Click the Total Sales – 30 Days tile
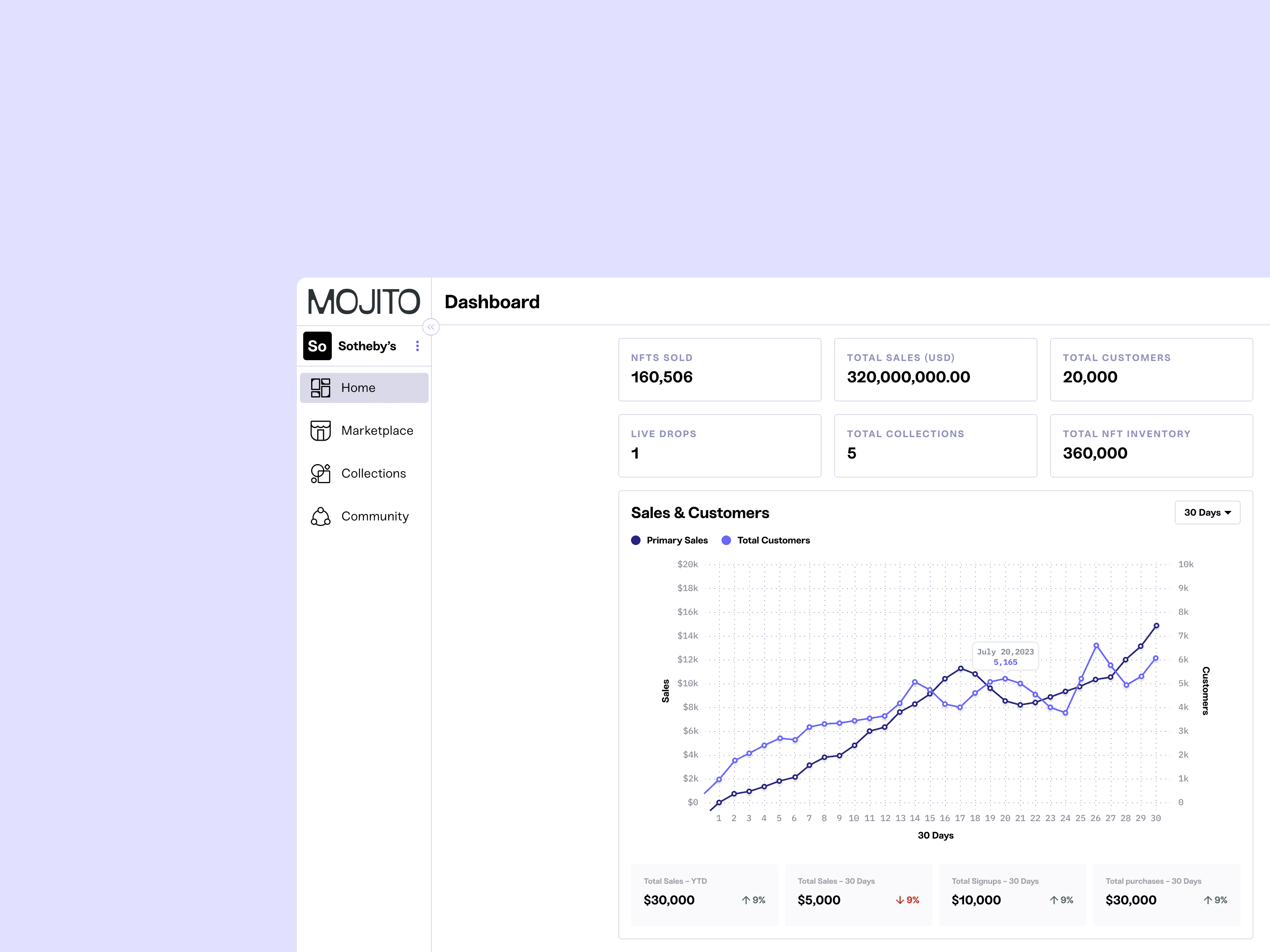Screen dimensions: 1270x952 click(858, 894)
